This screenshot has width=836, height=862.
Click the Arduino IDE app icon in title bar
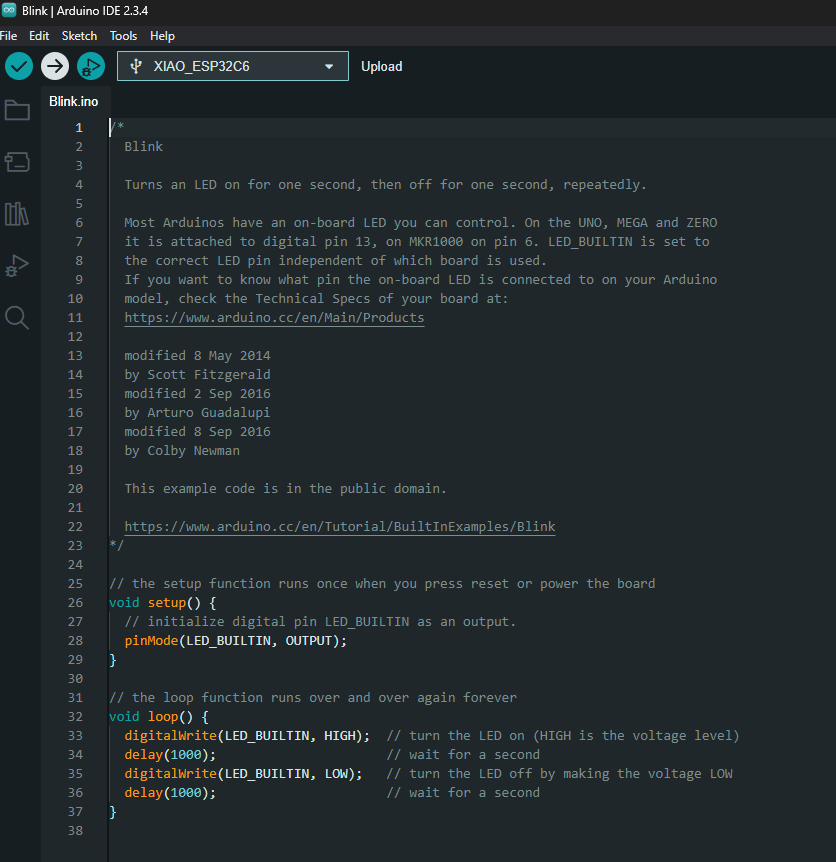click(9, 10)
